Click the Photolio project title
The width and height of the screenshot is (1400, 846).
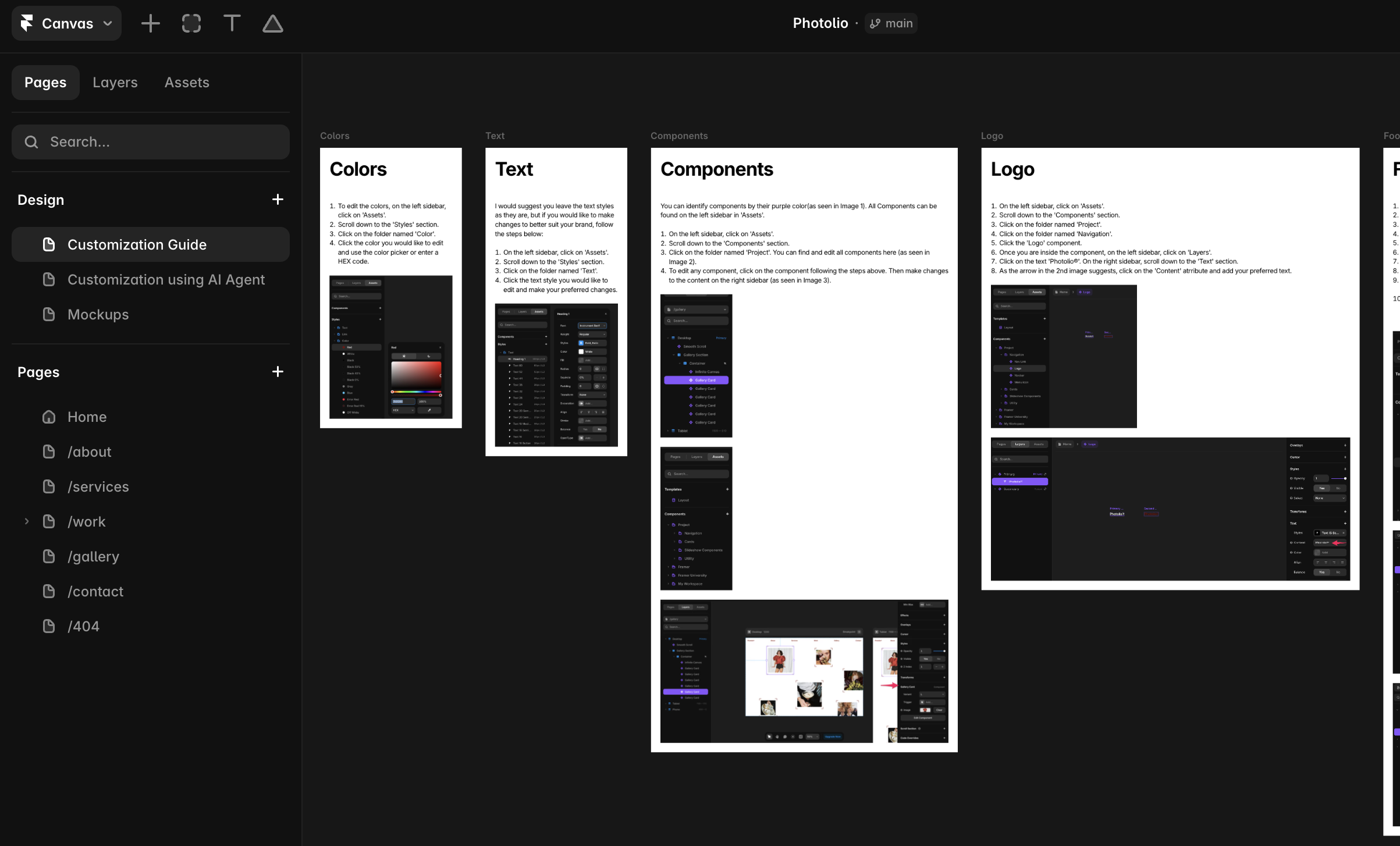(820, 23)
